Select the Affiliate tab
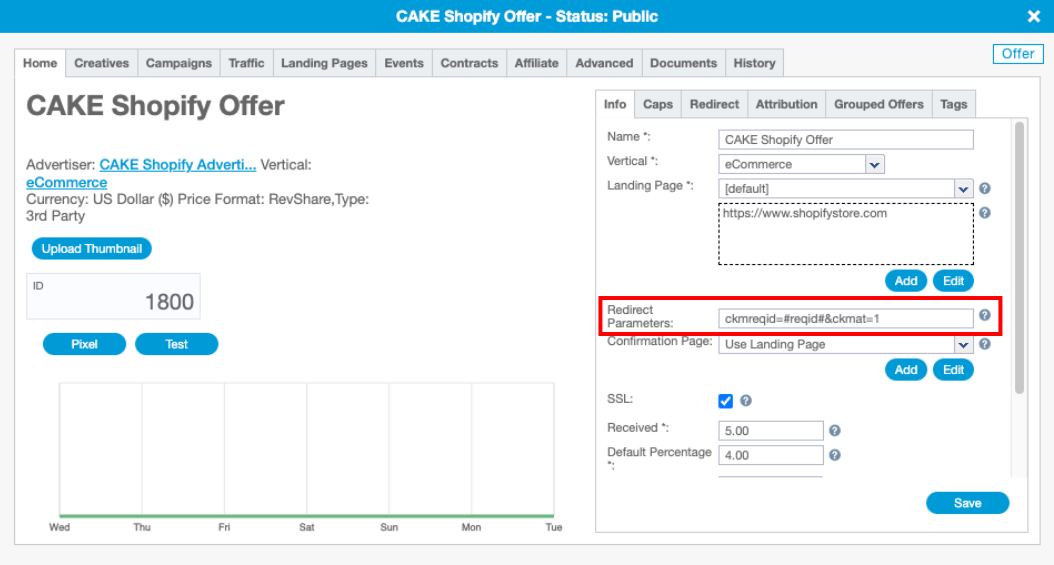Screen dimensions: 1054x565 coord(536,63)
